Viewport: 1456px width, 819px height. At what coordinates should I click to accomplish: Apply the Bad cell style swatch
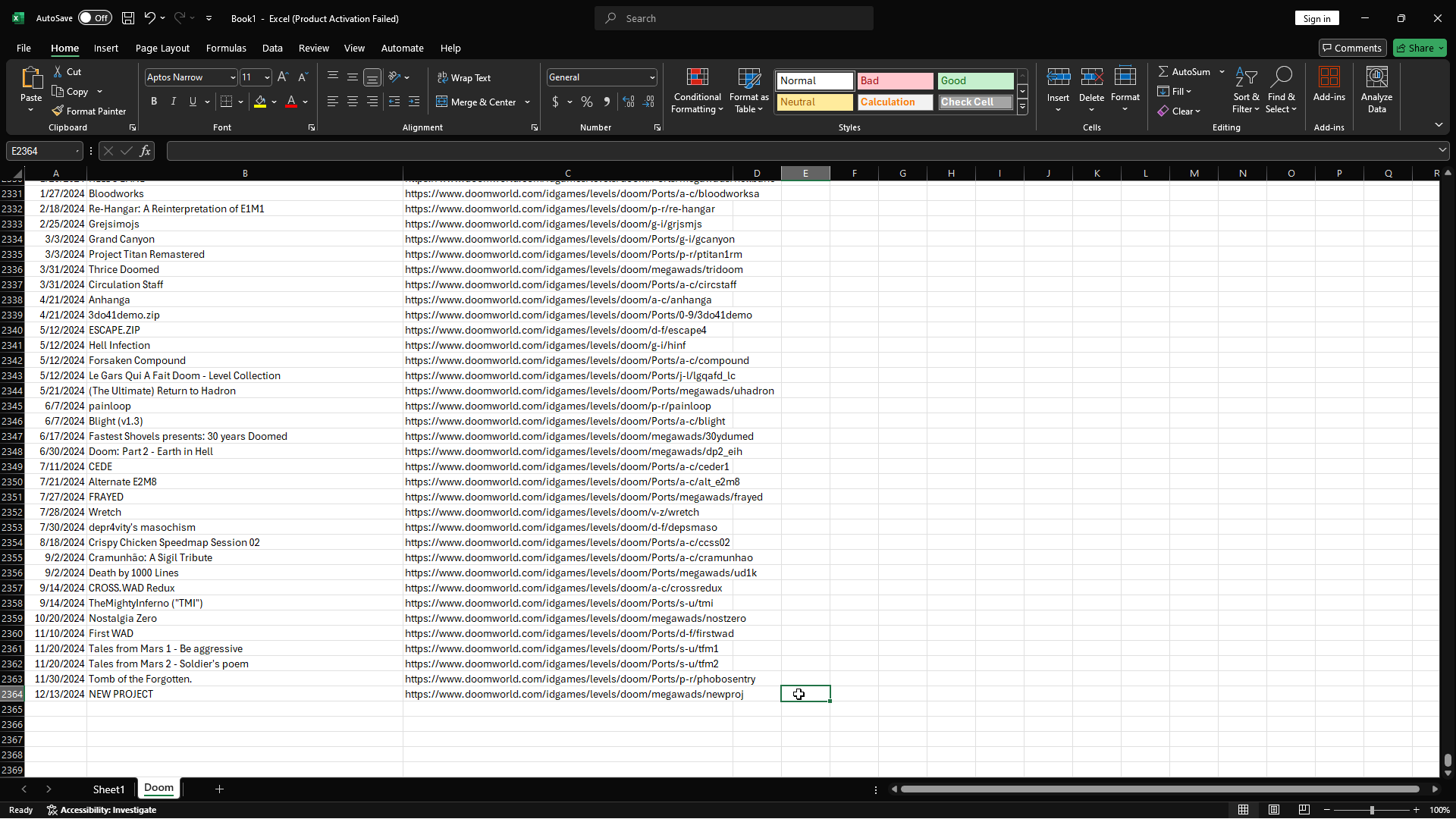[x=895, y=80]
